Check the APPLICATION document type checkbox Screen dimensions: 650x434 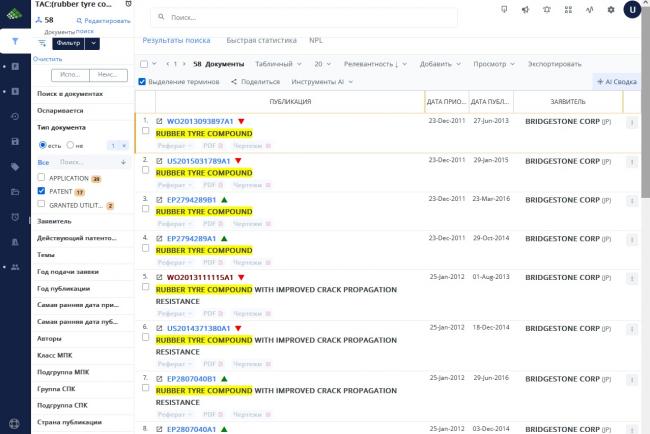[41, 177]
